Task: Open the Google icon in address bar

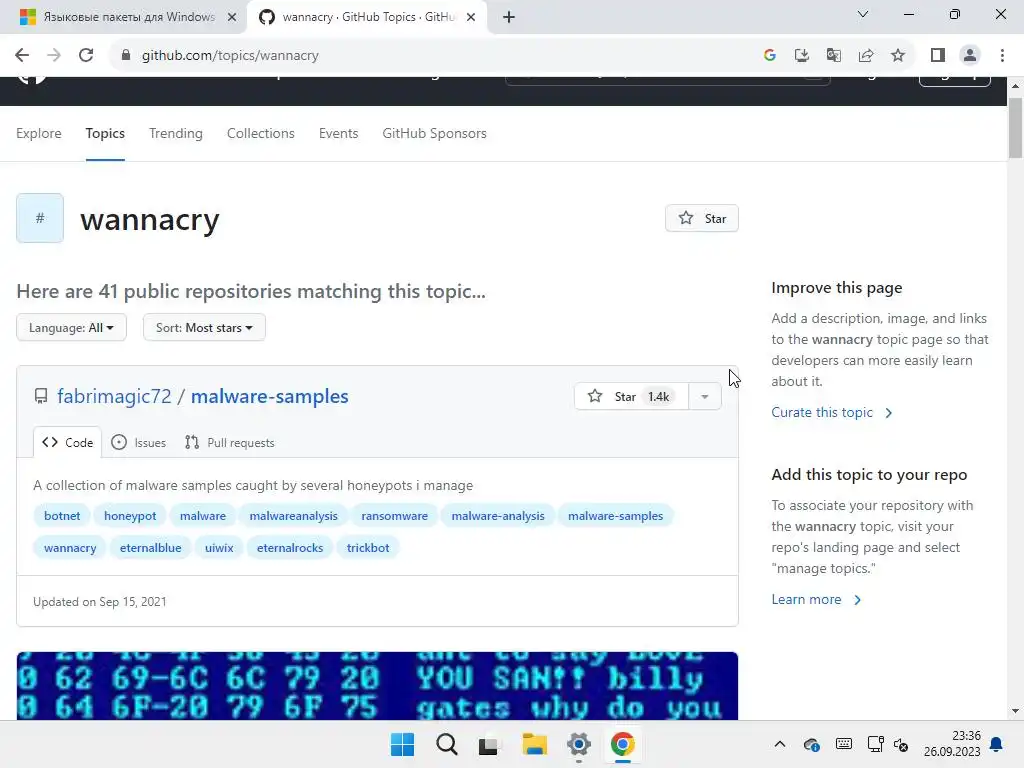Action: (769, 56)
